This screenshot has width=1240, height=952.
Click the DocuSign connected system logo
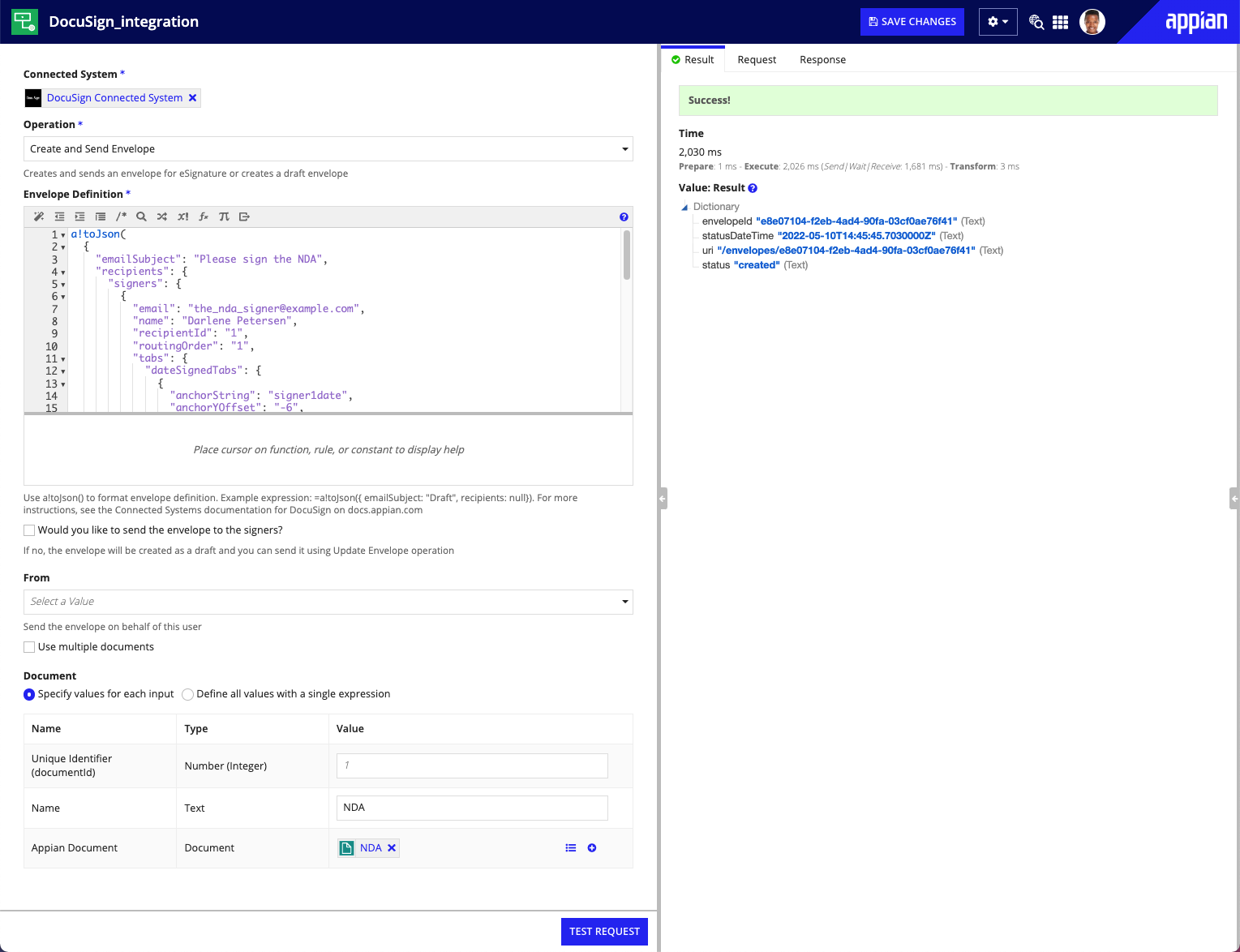coord(32,98)
